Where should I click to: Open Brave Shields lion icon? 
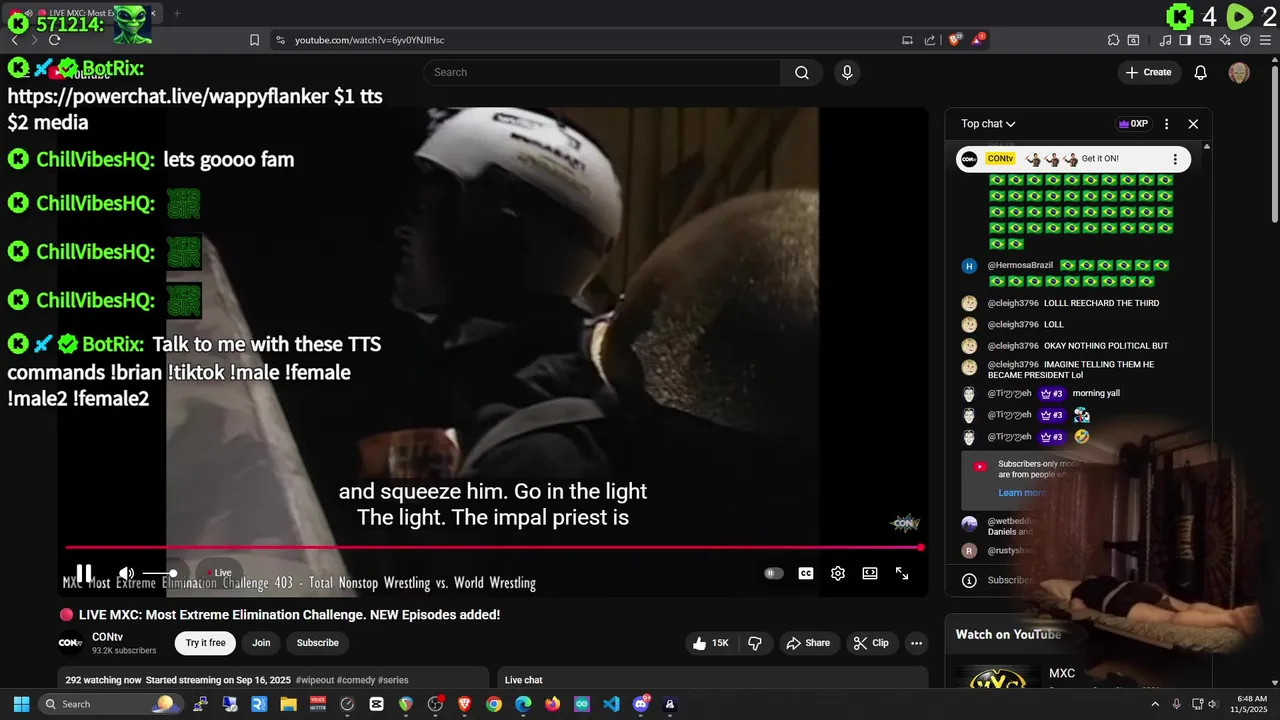(955, 40)
